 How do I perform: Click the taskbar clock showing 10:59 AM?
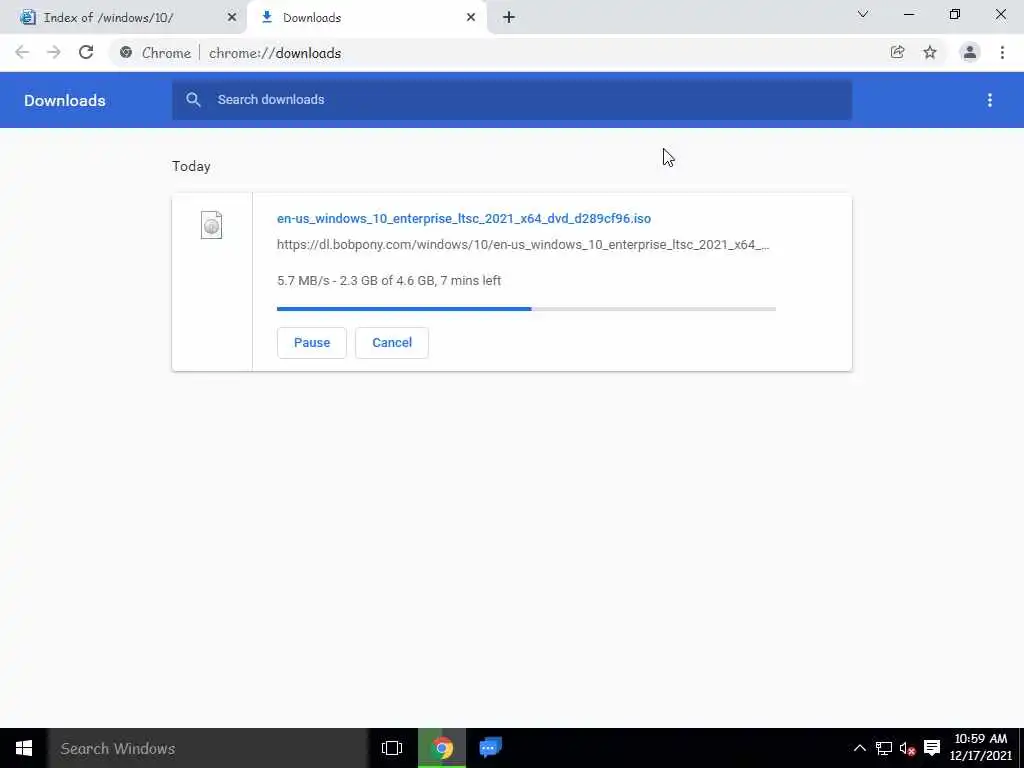(x=980, y=748)
